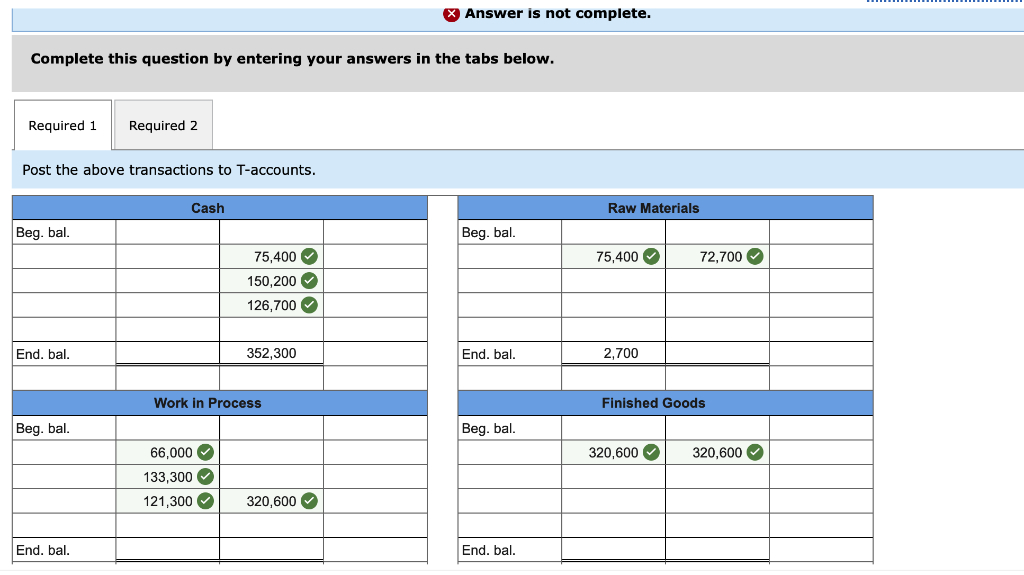The width and height of the screenshot is (1024, 575).
Task: Click the green check next to Cash 150,200
Action: pos(310,281)
